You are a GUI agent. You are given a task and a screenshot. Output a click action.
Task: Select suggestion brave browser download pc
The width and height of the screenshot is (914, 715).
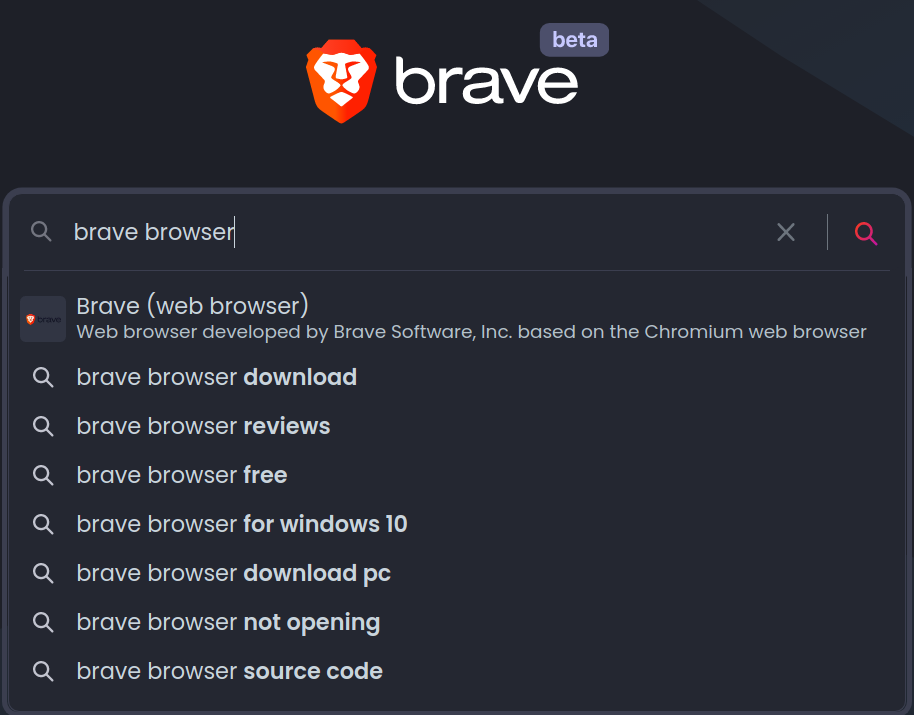456,573
